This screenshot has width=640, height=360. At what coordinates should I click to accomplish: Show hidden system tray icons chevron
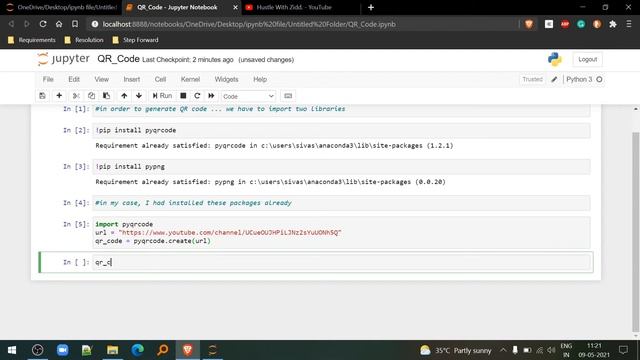click(503, 350)
